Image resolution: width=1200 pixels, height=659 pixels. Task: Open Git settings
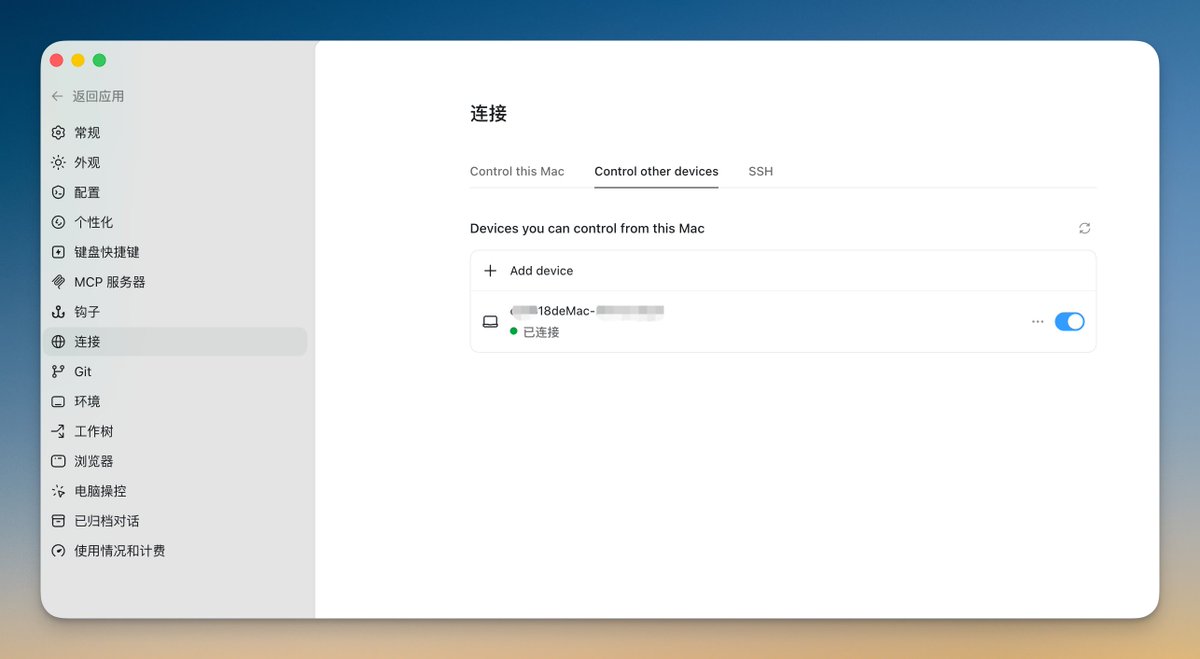(174, 372)
